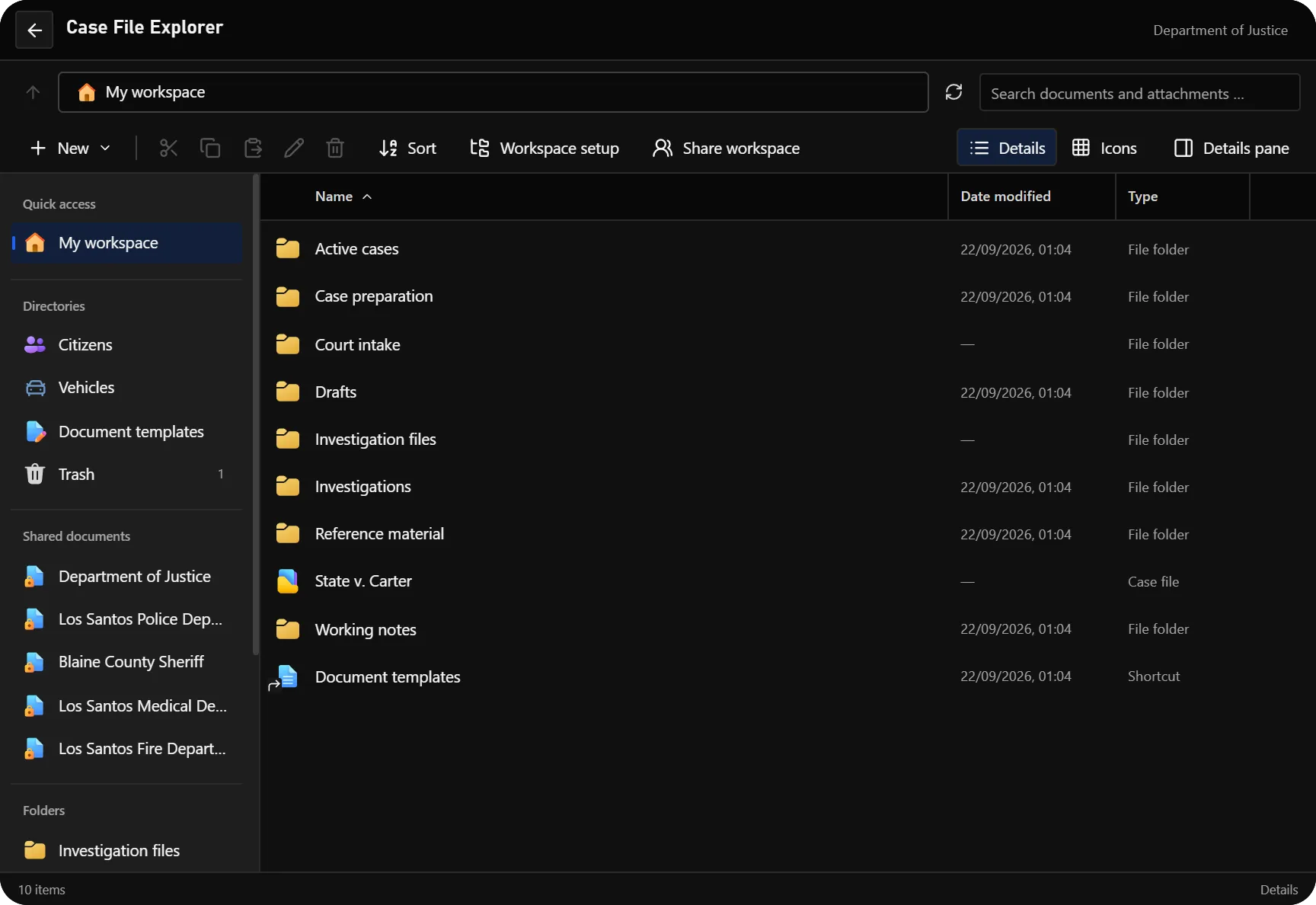The height and width of the screenshot is (905, 1316).
Task: Click the Court intake name
Action: point(357,345)
